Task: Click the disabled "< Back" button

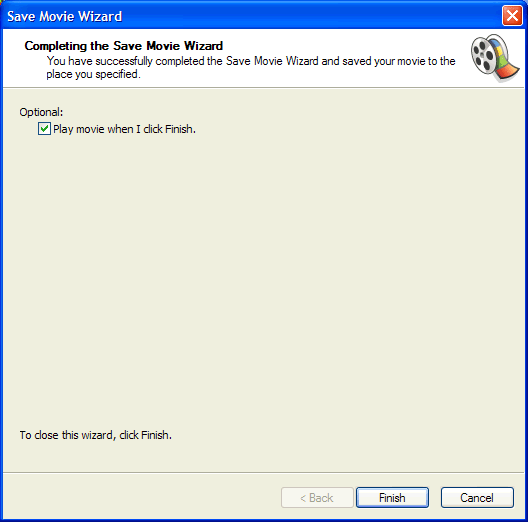Action: click(x=317, y=497)
